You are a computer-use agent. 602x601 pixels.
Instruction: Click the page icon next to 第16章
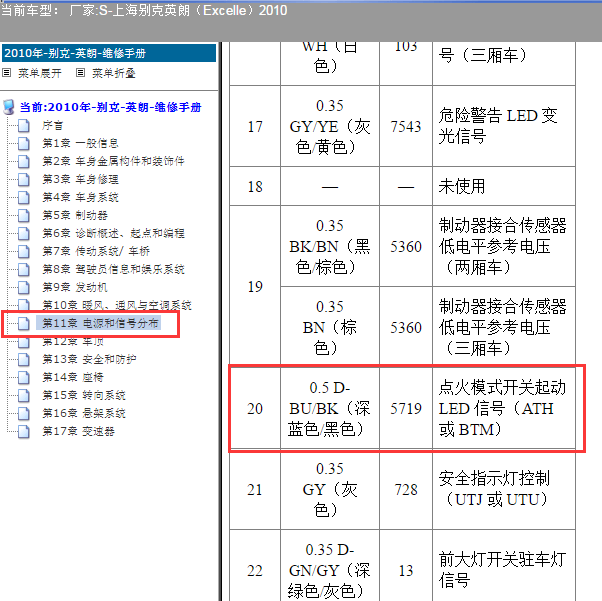[24, 413]
